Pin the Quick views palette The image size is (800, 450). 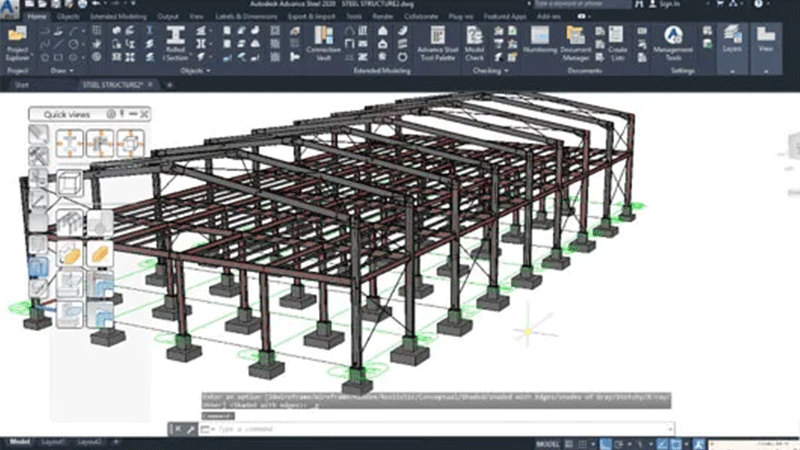click(123, 115)
